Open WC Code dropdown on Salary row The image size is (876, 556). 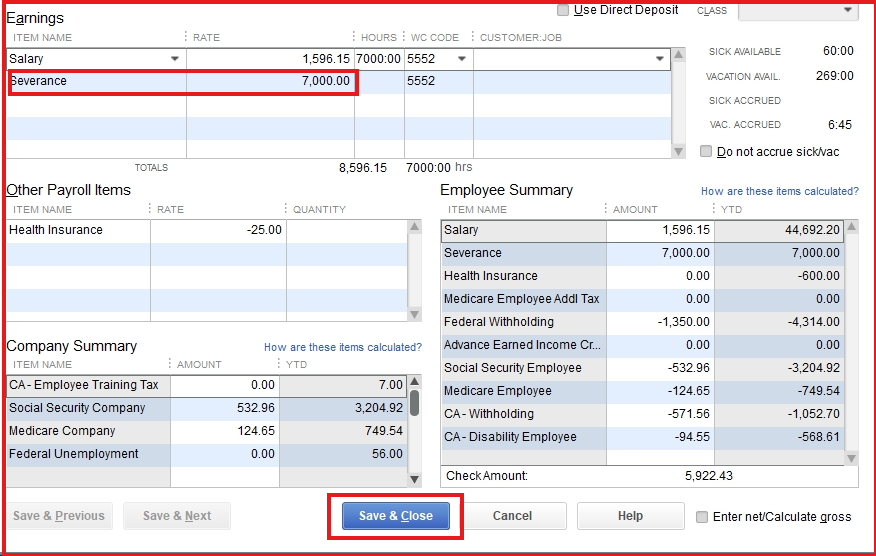click(x=461, y=59)
